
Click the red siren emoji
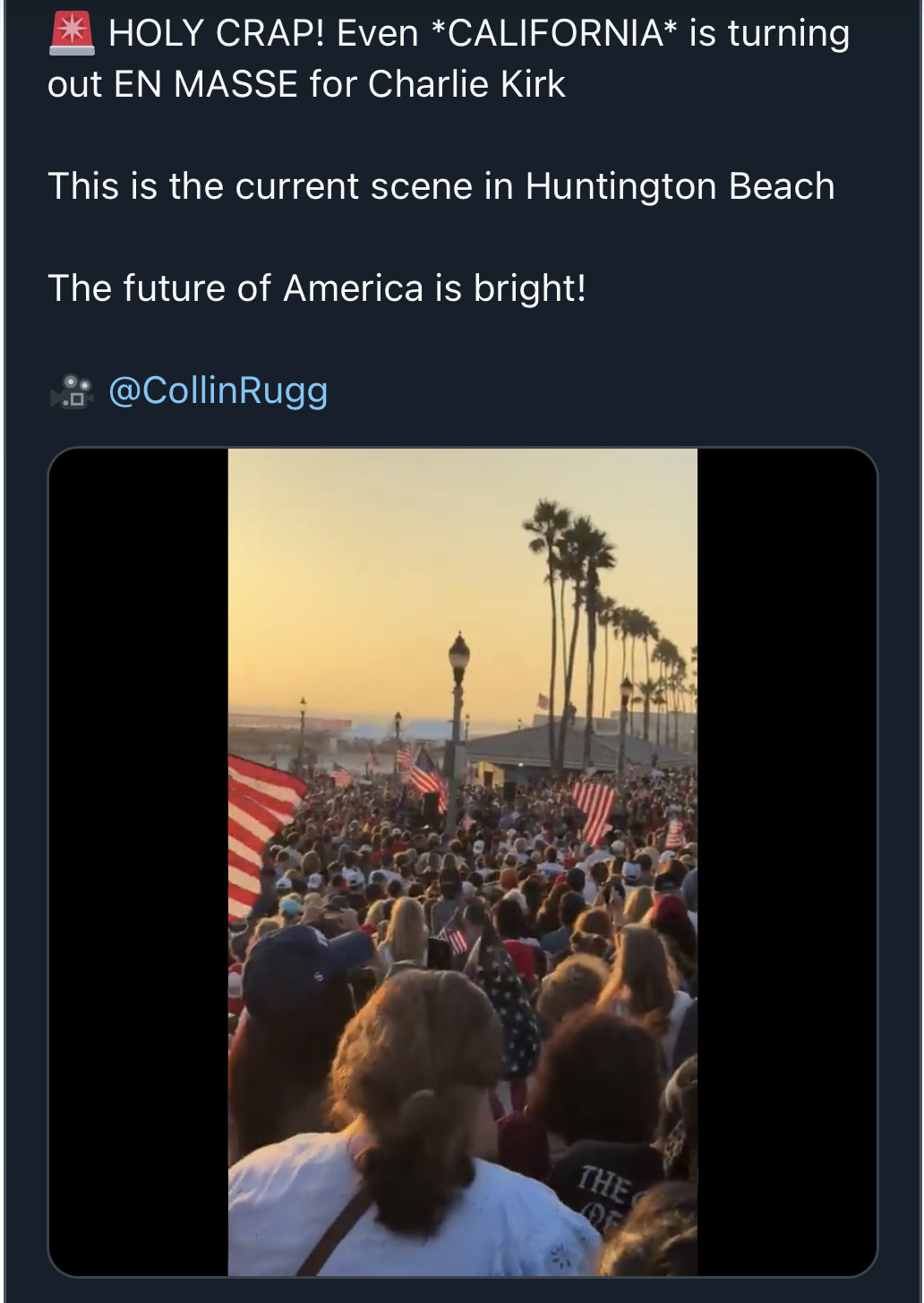(x=72, y=34)
